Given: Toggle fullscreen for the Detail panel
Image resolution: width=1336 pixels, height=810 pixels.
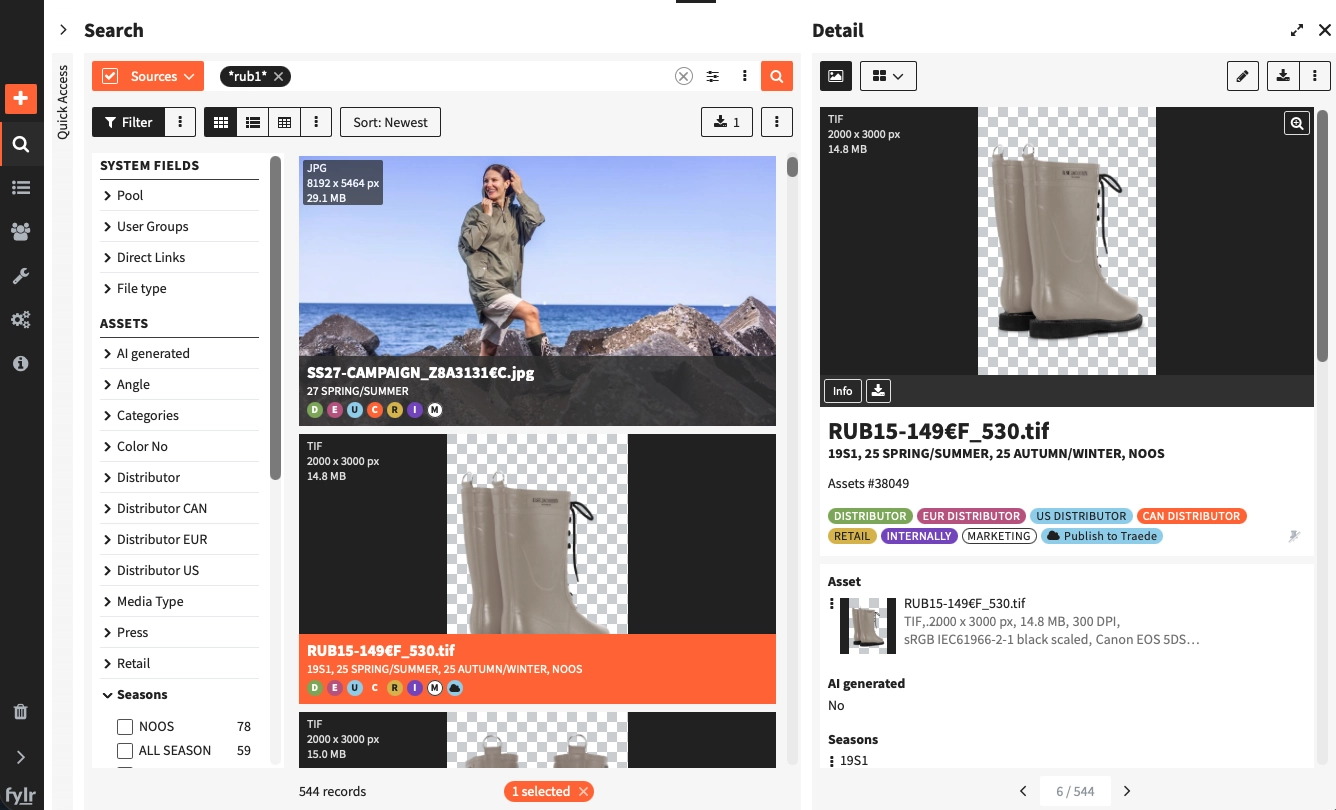Looking at the screenshot, I should tap(1297, 30).
